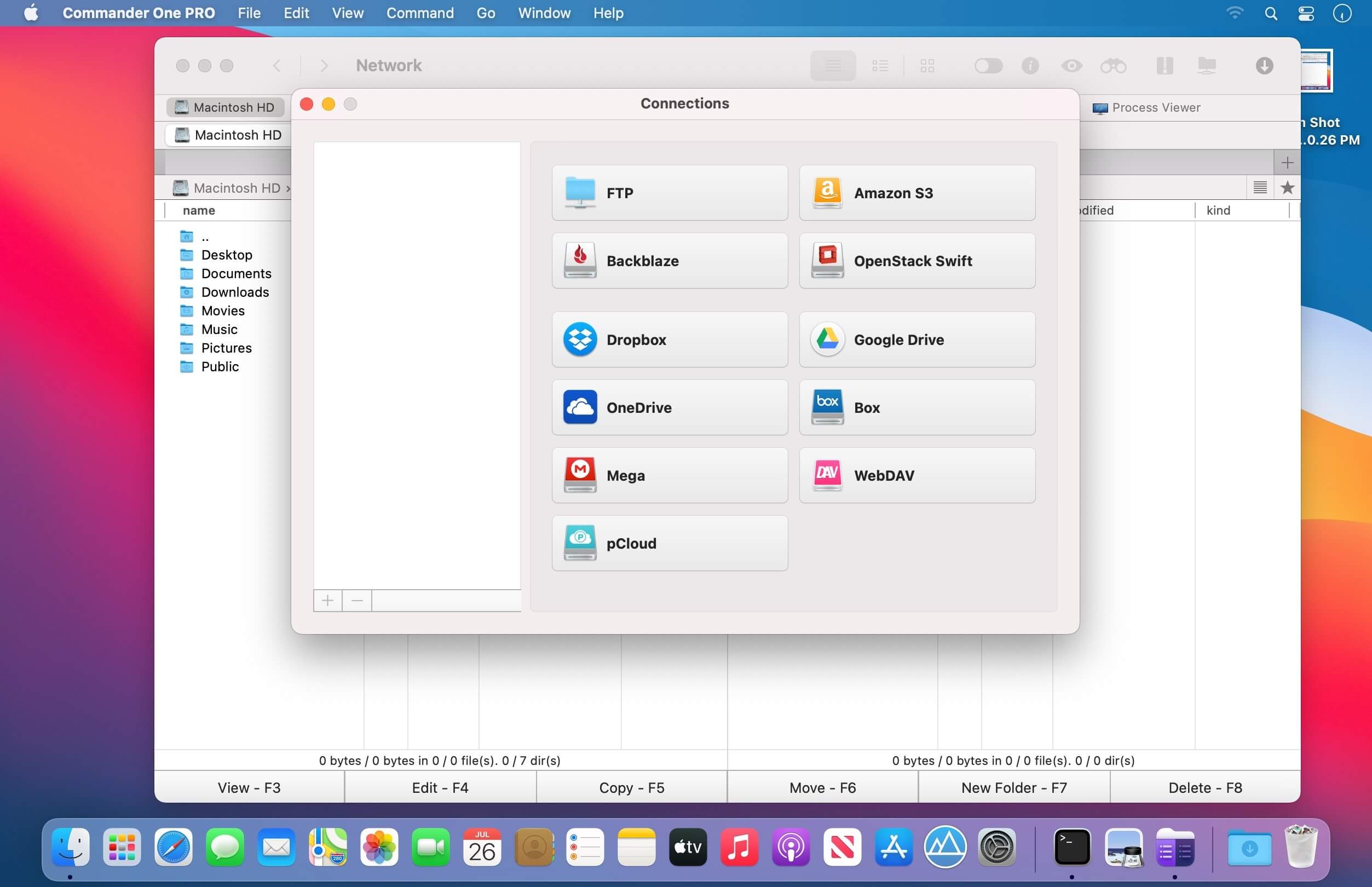Expand the Macintosh HD breadcrumb chevron
Viewport: 1372px width, 887px height.
point(288,188)
